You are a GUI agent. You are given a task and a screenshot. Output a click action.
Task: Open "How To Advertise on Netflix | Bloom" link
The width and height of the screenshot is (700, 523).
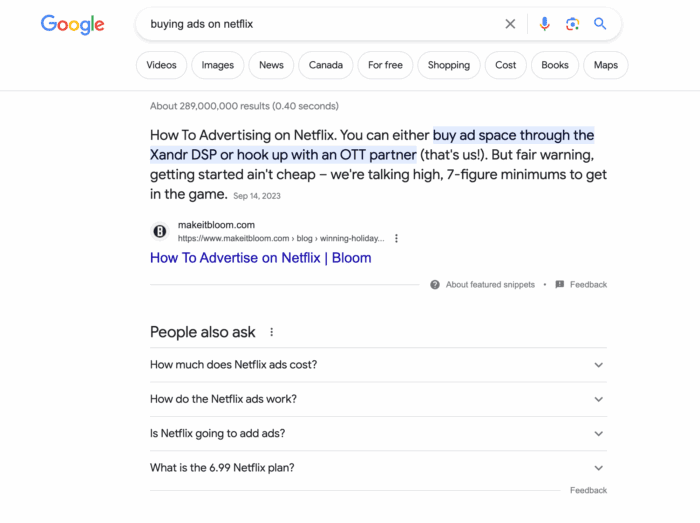tap(260, 258)
